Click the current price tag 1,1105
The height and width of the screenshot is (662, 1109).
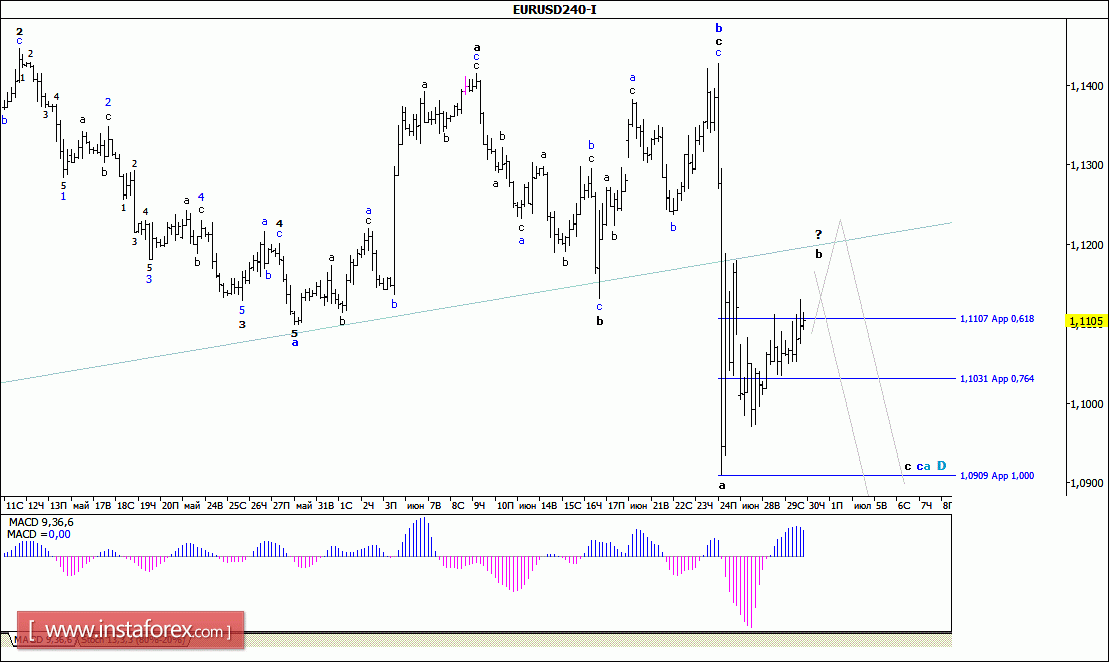pyautogui.click(x=1086, y=322)
